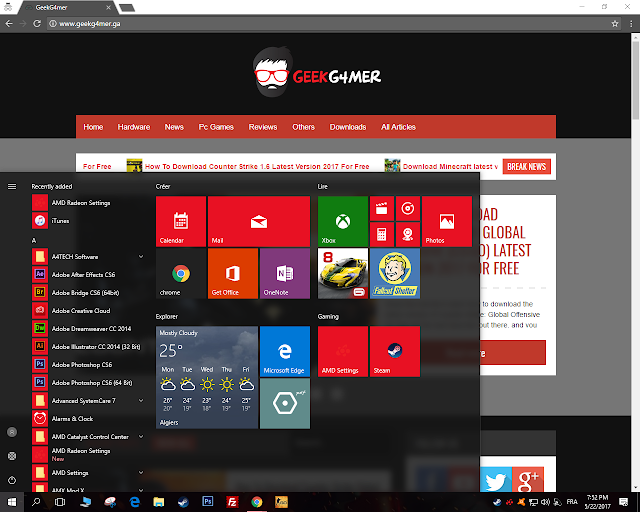This screenshot has height=512, width=640.
Task: Open the Download Minecraft latest headline
Action: pyautogui.click(x=450, y=167)
